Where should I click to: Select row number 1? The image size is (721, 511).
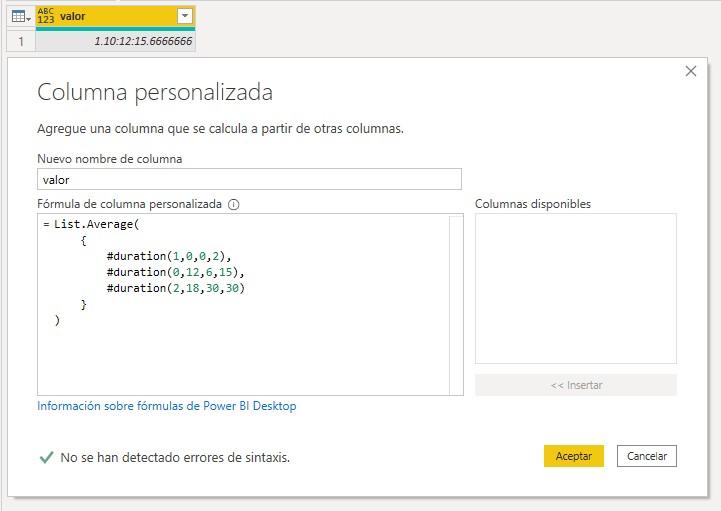[19, 41]
